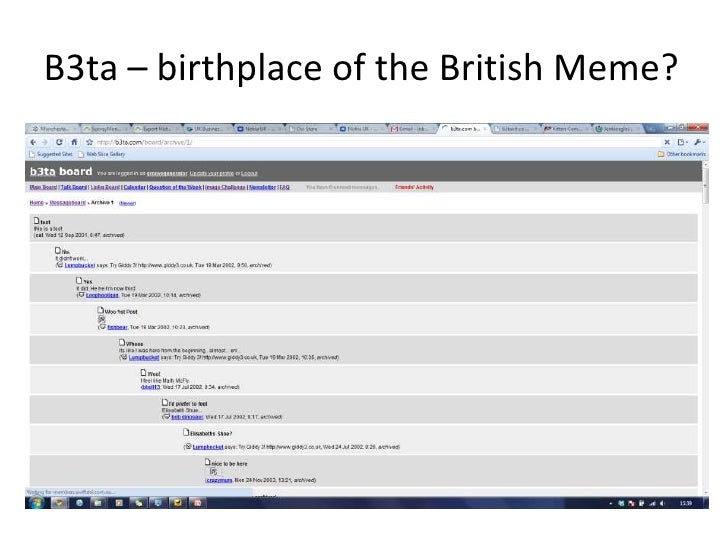Viewport: 728px width, 546px height.
Task: Open the author link under 'nice to be here'
Action: [219, 480]
